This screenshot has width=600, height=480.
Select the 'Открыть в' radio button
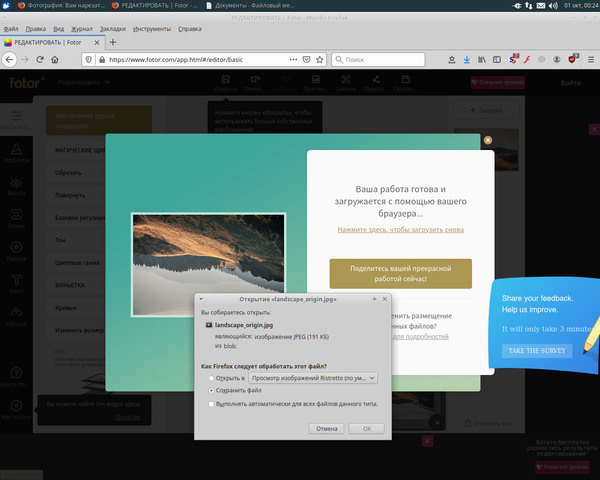[x=211, y=378]
